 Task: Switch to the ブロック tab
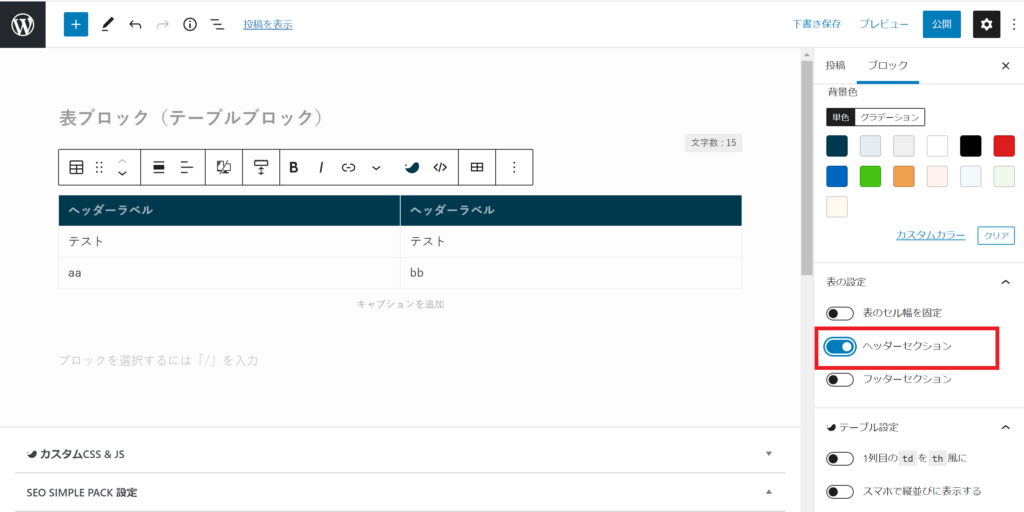point(888,65)
